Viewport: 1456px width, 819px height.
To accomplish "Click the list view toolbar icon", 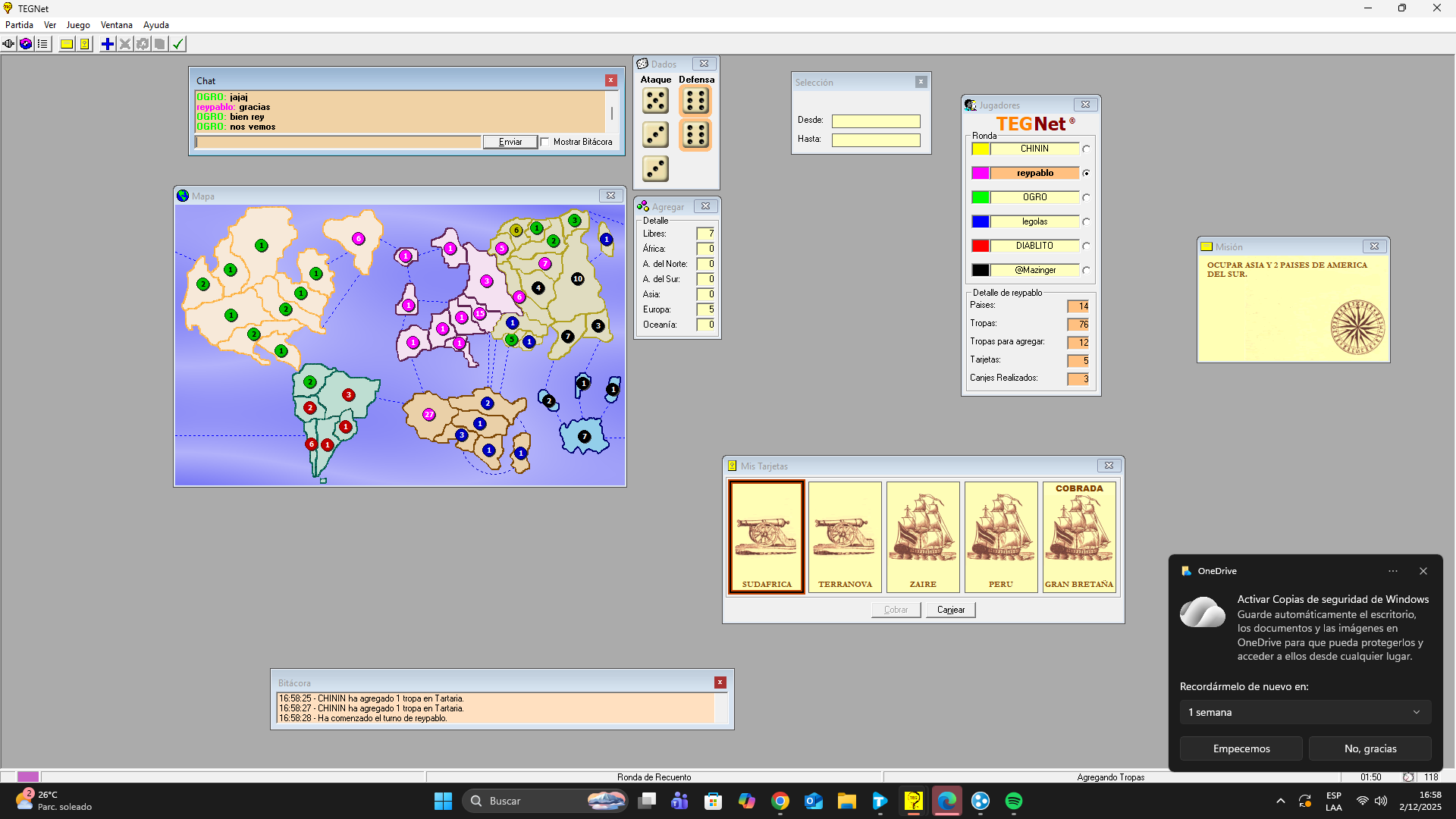I will tap(43, 44).
